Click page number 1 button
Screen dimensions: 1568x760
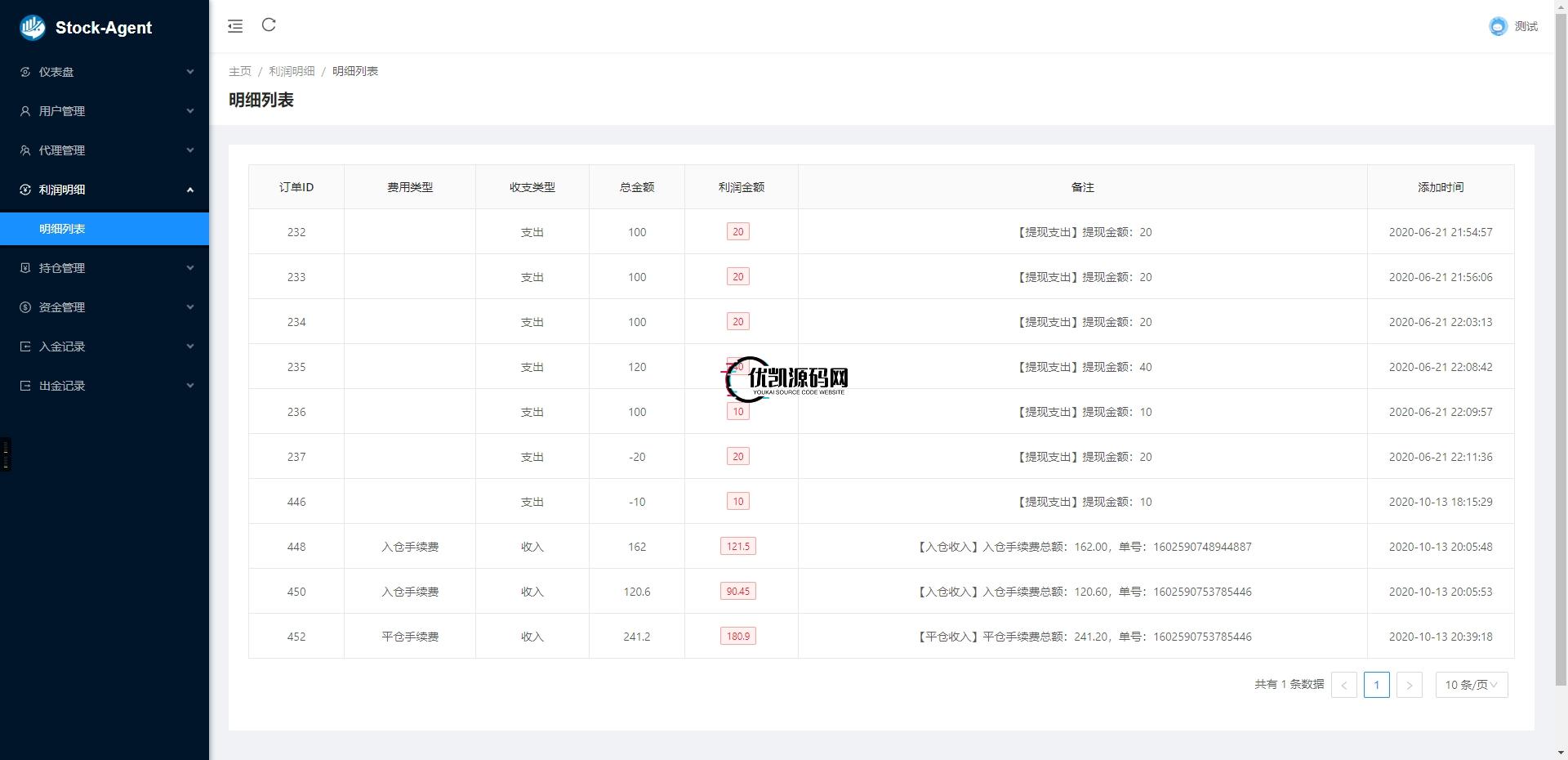click(x=1376, y=685)
